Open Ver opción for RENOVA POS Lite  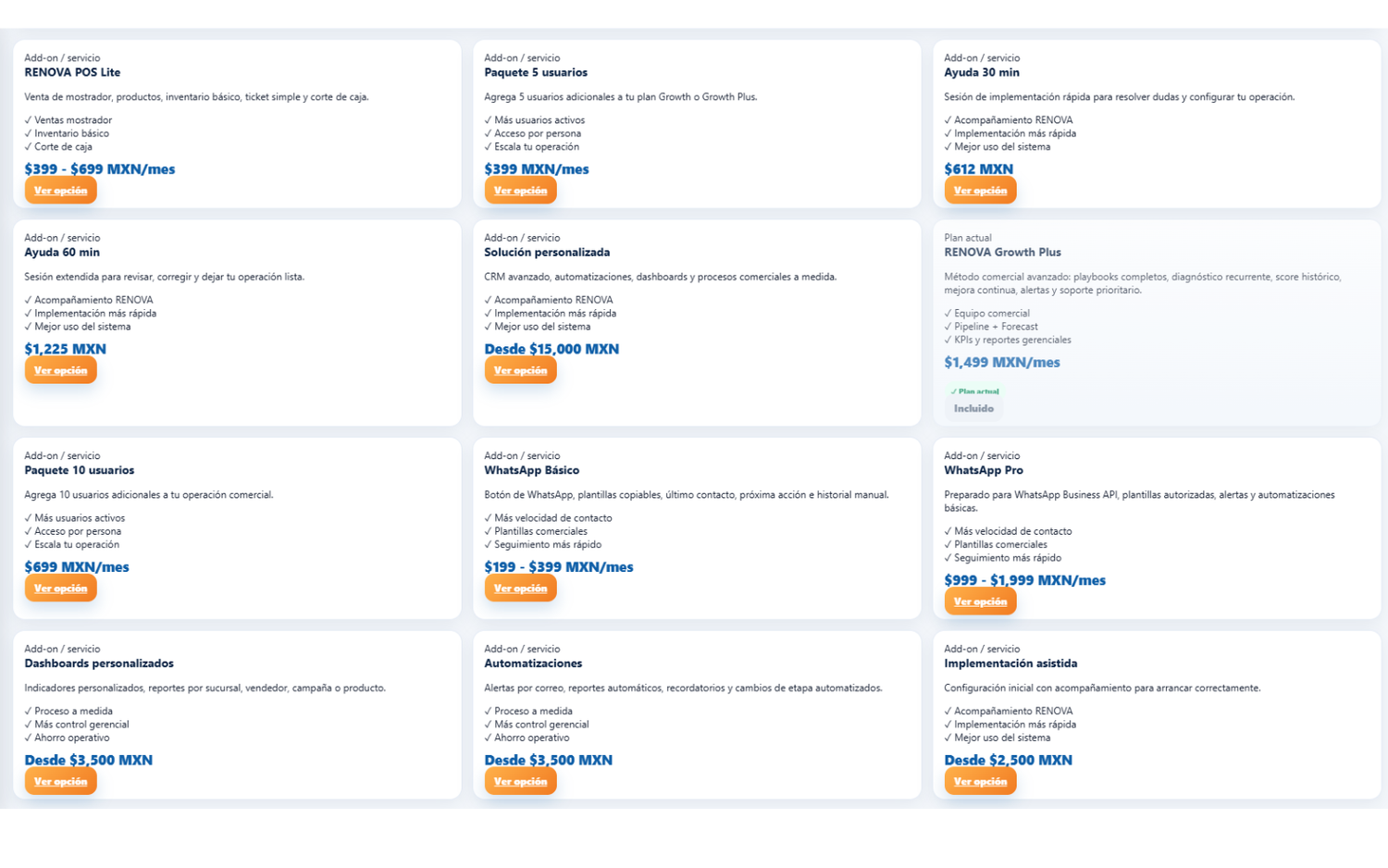[60, 191]
